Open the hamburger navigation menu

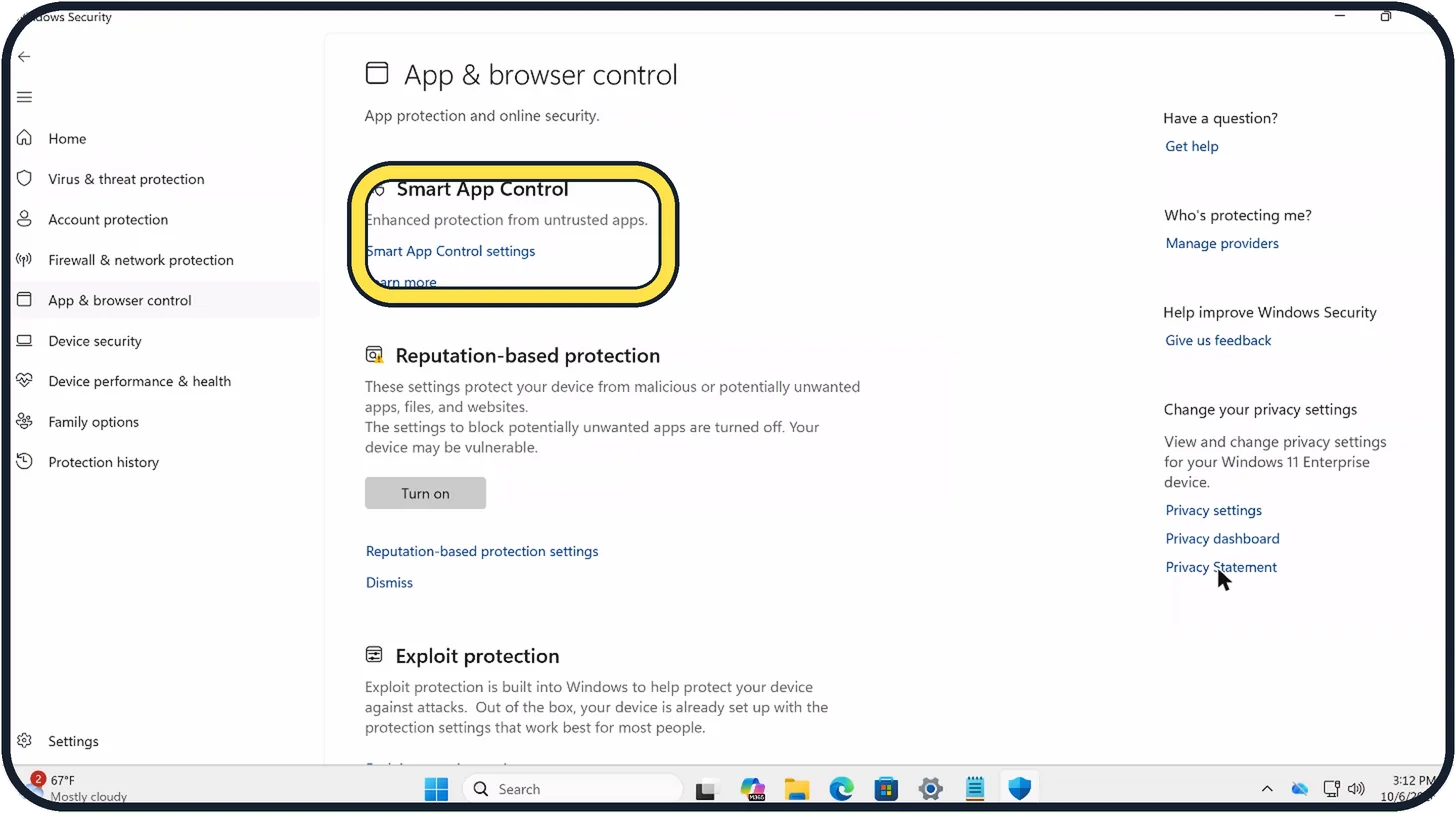(24, 97)
